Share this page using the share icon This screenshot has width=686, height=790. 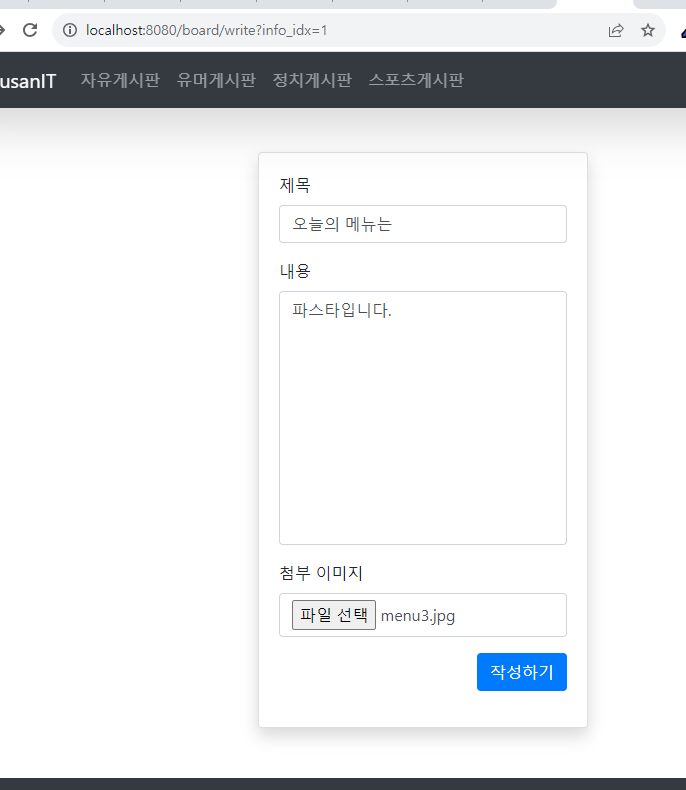tap(616, 30)
